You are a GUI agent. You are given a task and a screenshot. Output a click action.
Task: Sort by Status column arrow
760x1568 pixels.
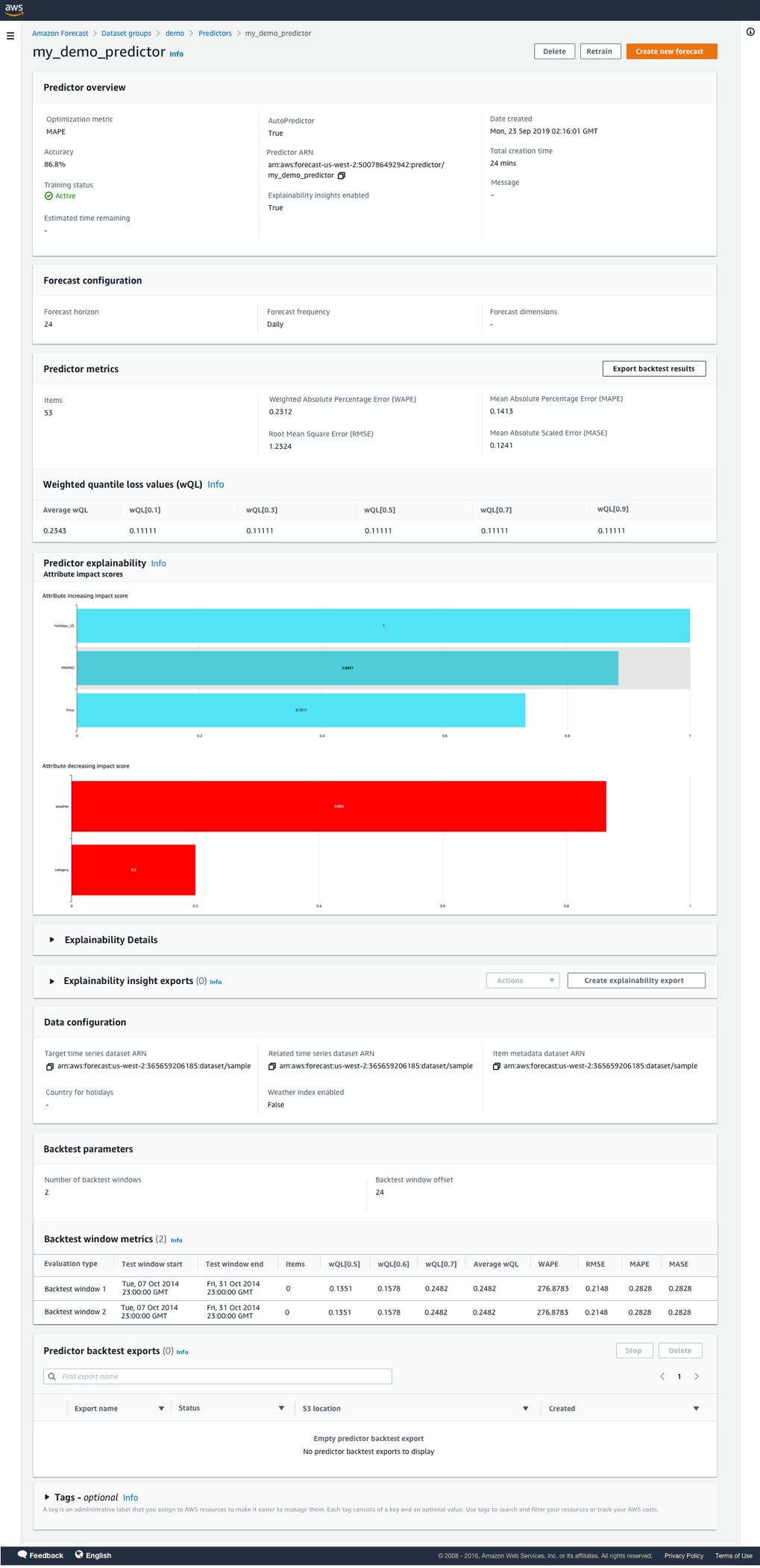[x=281, y=1408]
